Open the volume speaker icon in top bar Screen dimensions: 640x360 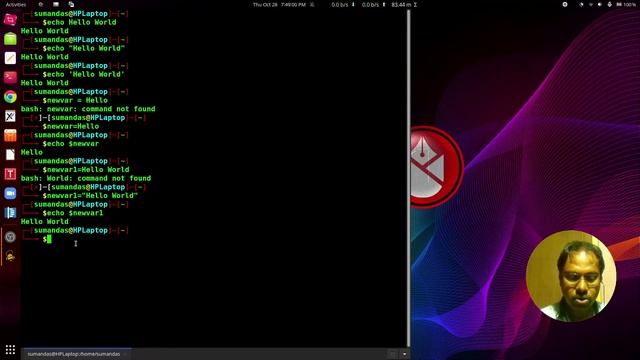pyautogui.click(x=600, y=4)
